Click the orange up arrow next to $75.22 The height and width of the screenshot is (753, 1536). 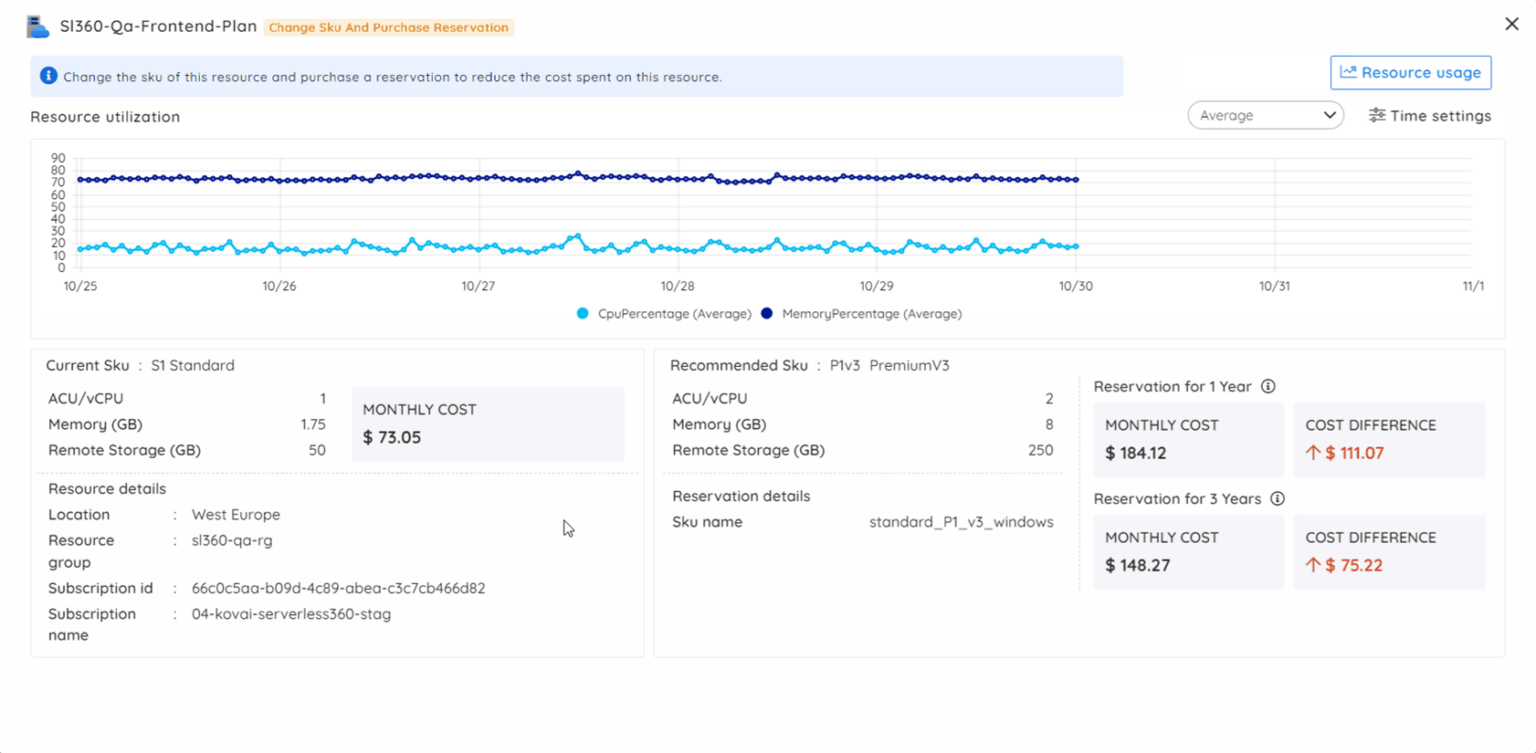click(1315, 566)
